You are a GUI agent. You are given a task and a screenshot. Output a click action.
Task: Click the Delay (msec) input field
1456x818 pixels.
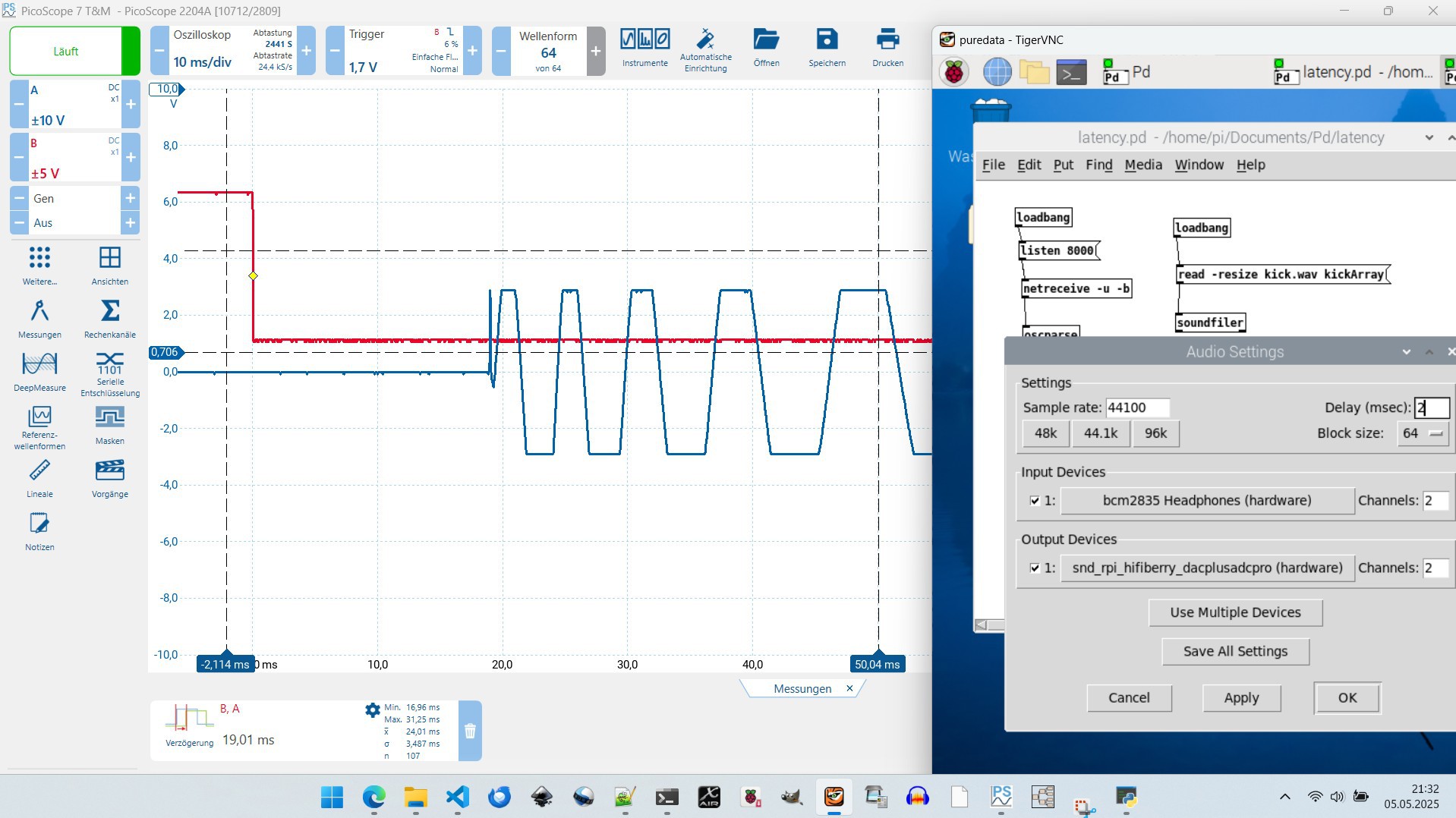[1432, 407]
